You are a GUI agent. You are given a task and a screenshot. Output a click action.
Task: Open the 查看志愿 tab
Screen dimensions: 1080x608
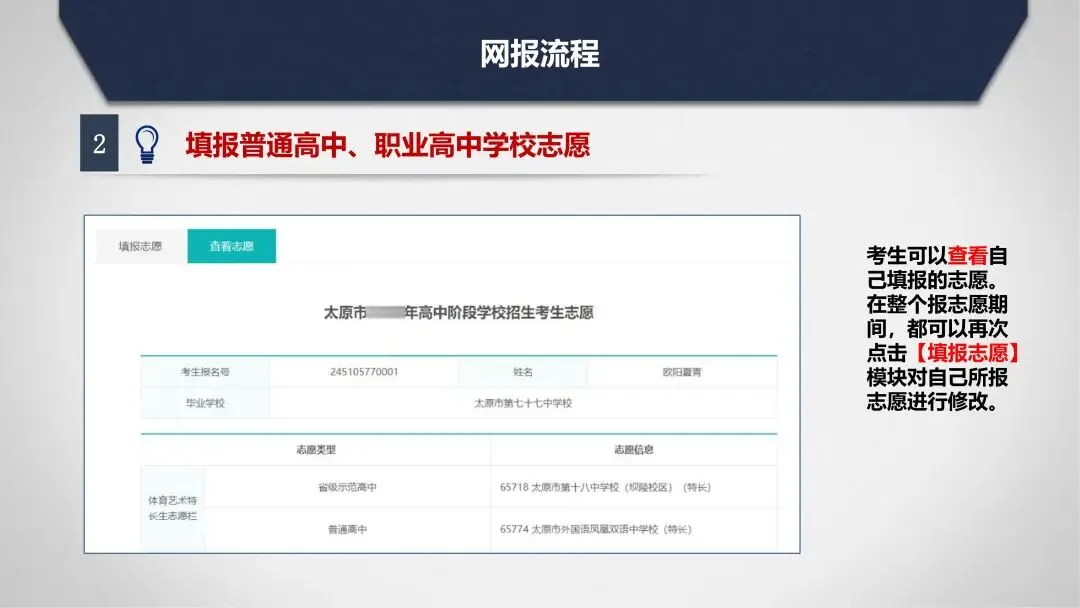coord(231,246)
